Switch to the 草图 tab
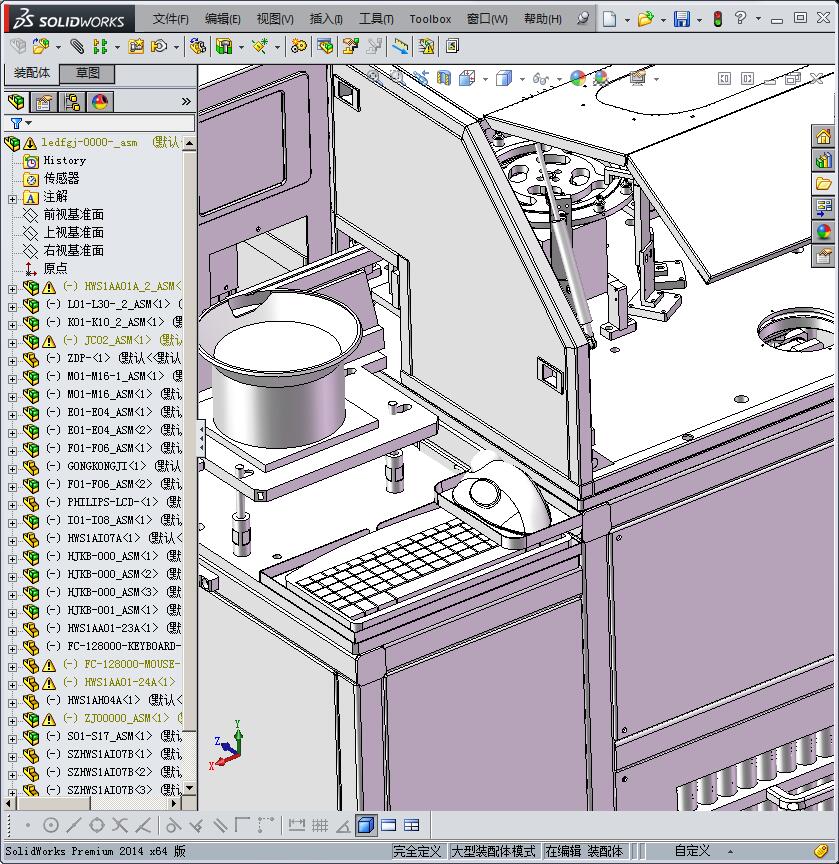 87,73
